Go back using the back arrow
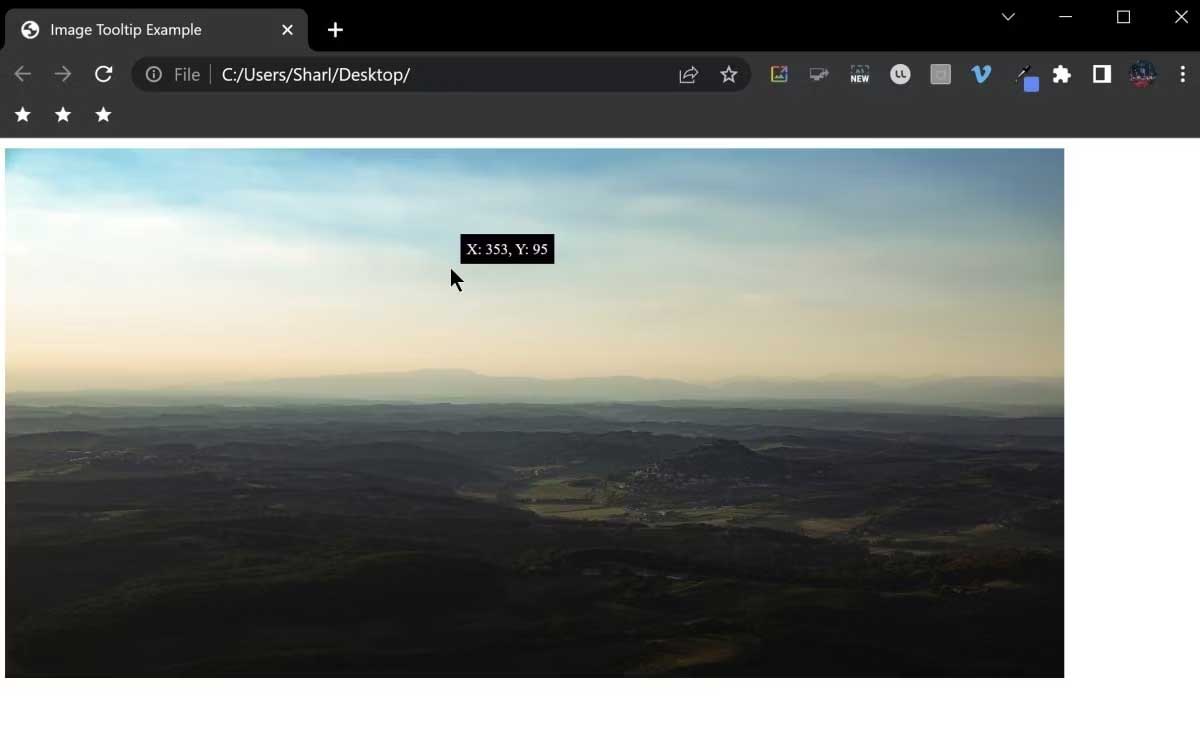 pyautogui.click(x=23, y=74)
